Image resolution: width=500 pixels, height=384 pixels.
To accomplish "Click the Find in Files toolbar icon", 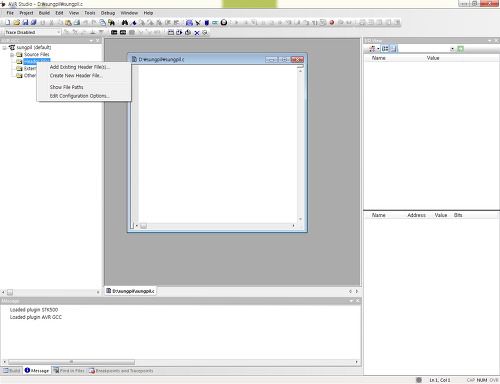I will 111,22.
